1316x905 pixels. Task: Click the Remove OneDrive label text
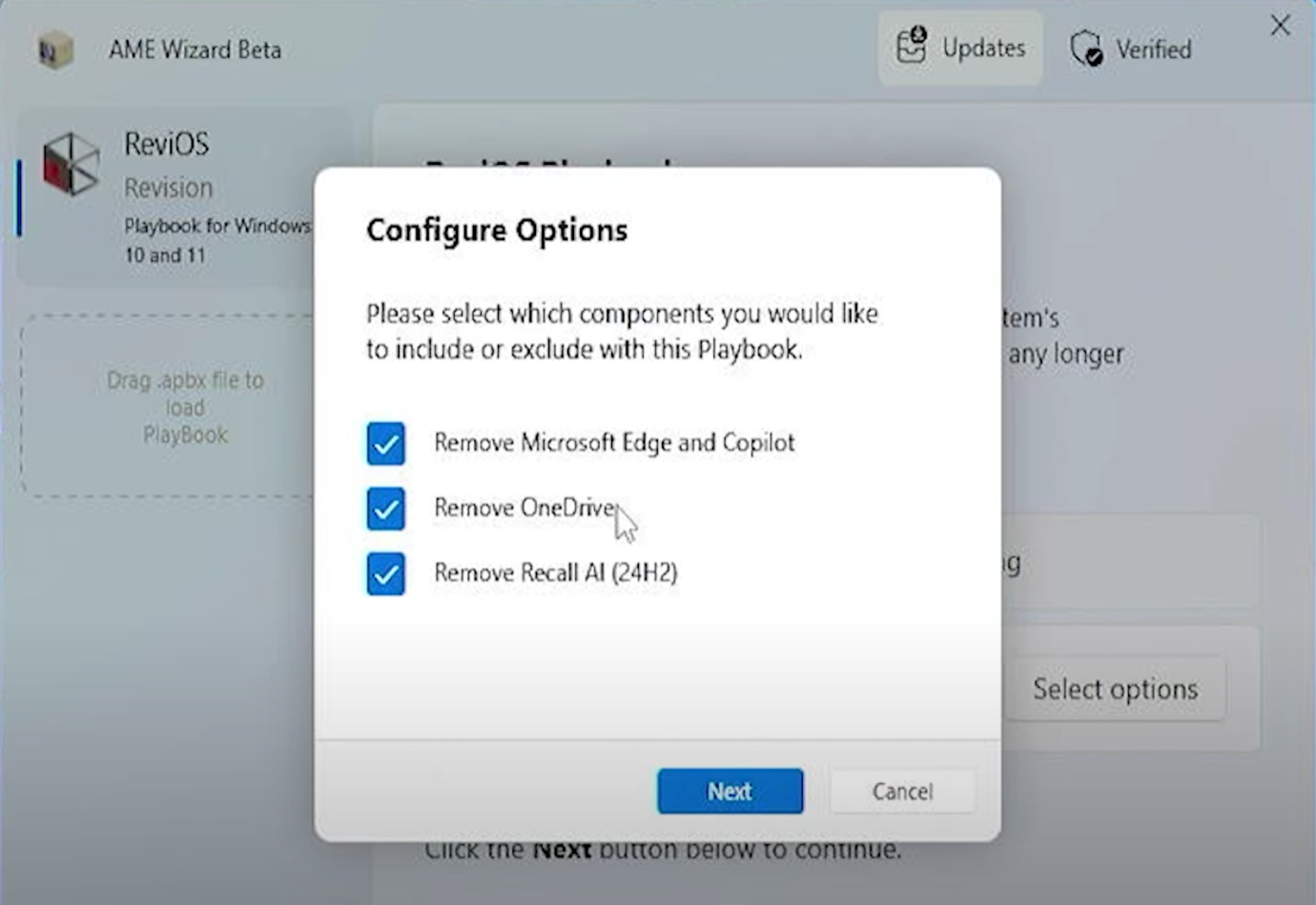[x=524, y=507]
